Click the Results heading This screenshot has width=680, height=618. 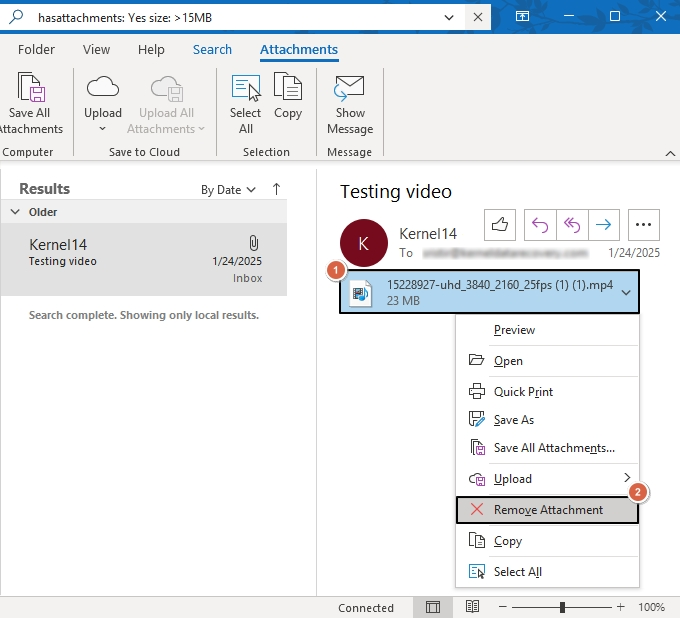pos(45,189)
